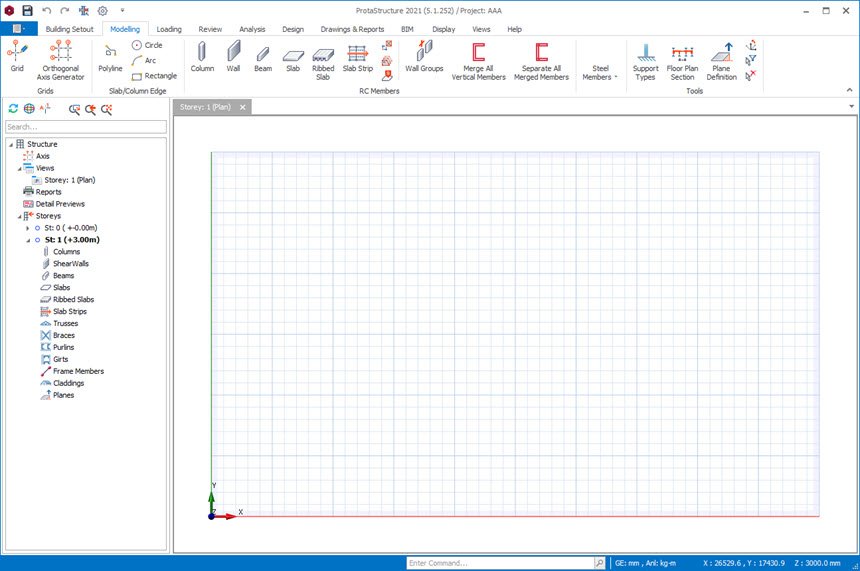Click the first magnifier filter icon

coord(75,109)
